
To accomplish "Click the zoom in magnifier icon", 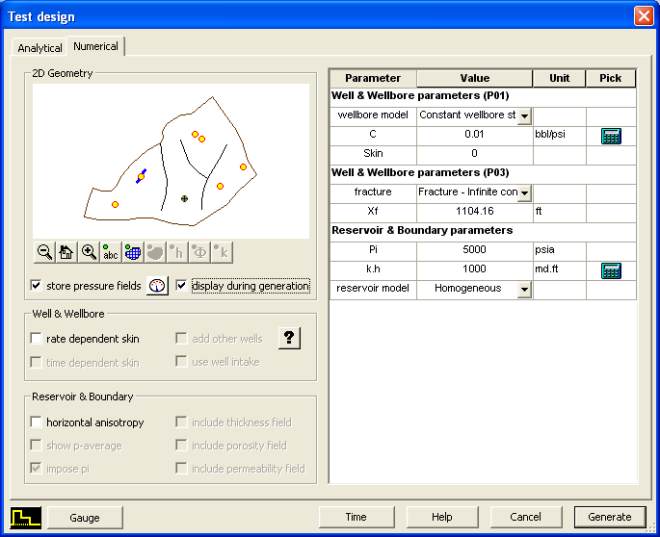I will pyautogui.click(x=89, y=253).
